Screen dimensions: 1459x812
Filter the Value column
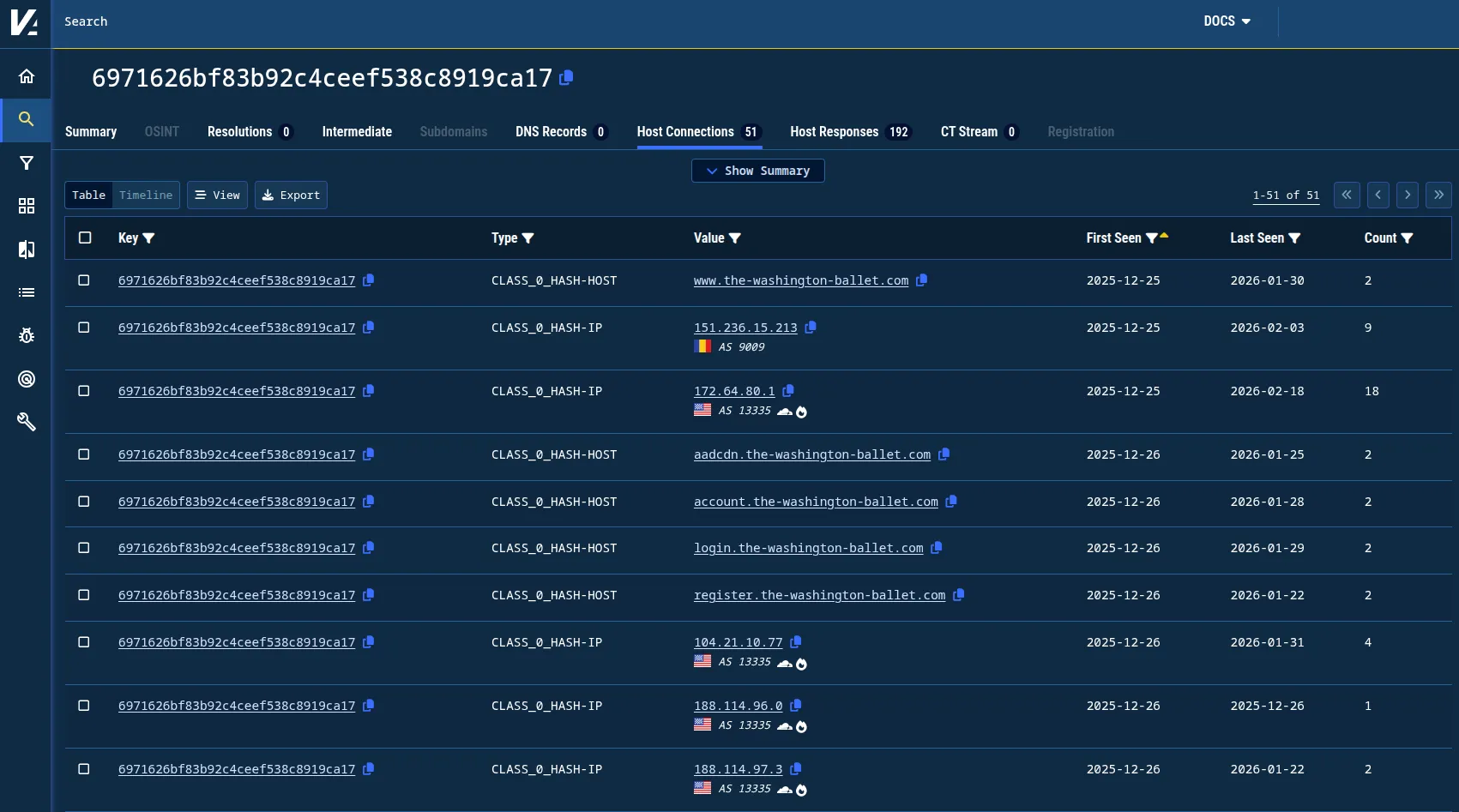(735, 238)
